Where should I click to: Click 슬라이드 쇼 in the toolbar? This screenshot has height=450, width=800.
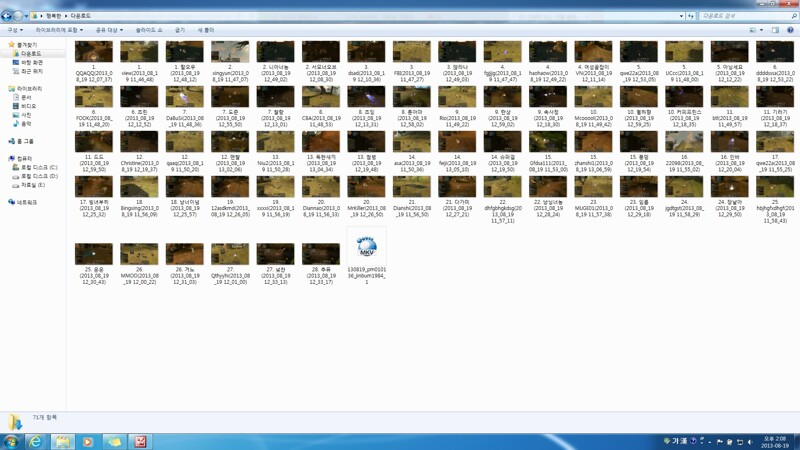148,30
